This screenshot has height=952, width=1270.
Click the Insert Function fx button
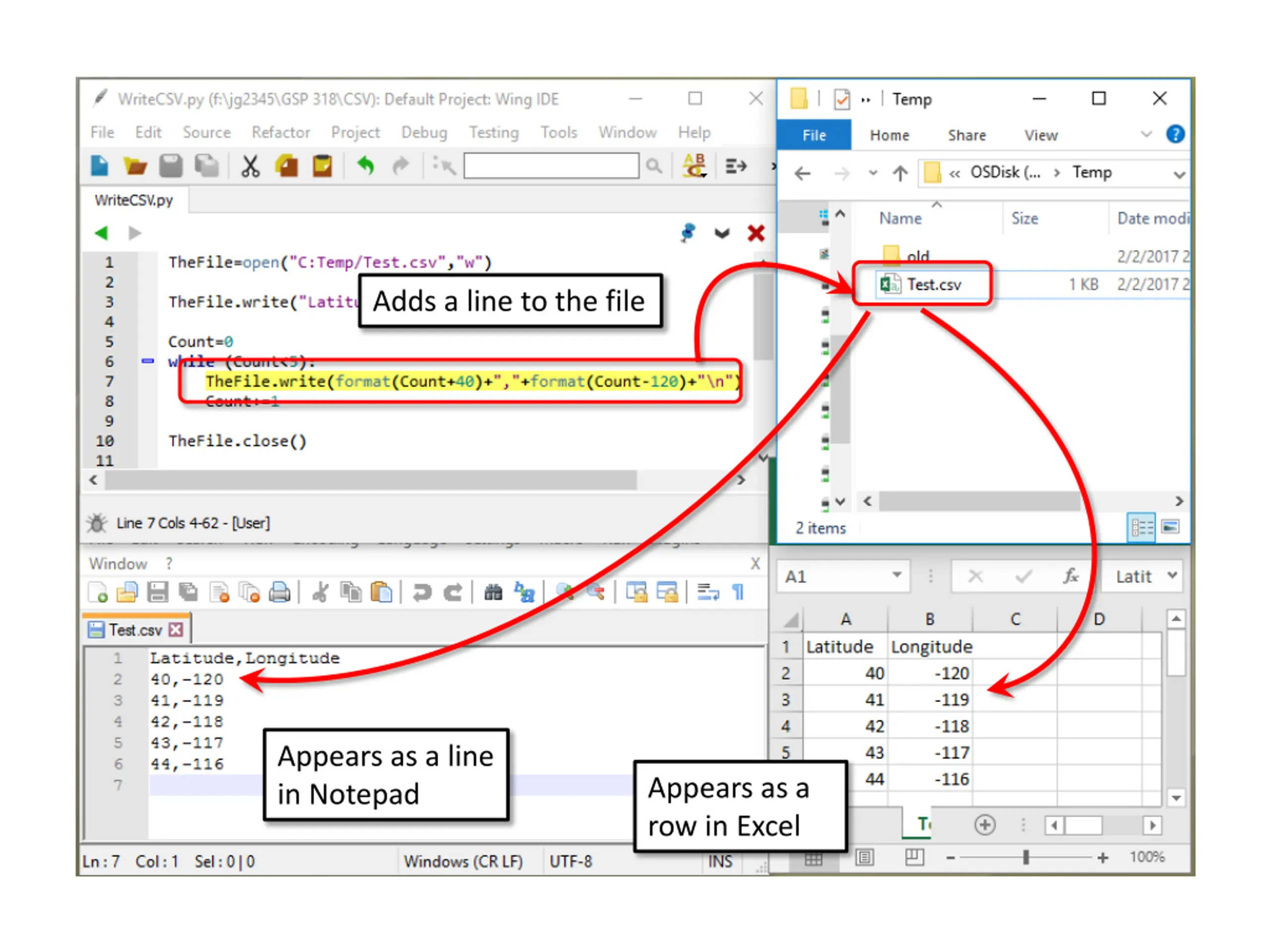[1070, 576]
